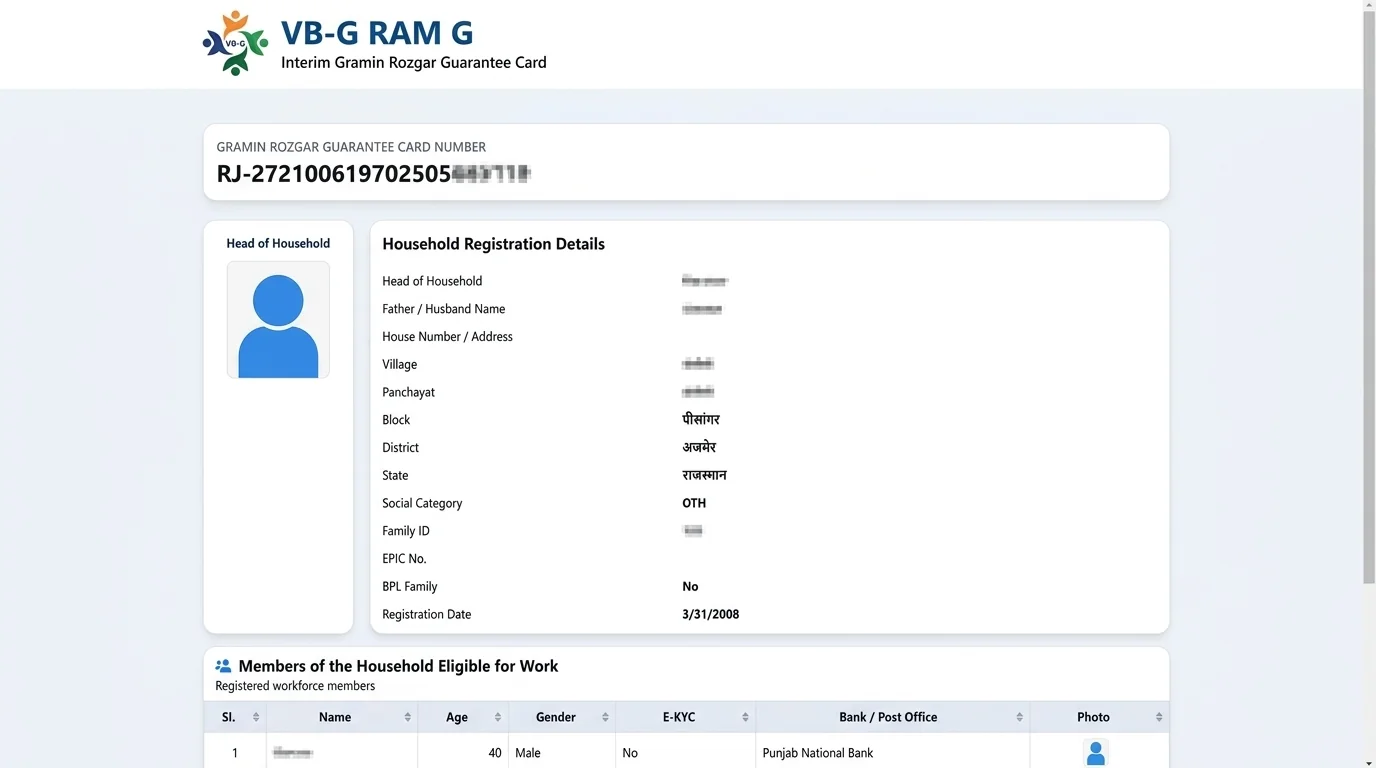The width and height of the screenshot is (1376, 768).
Task: Click the "EPIC No." label
Action: pos(404,559)
